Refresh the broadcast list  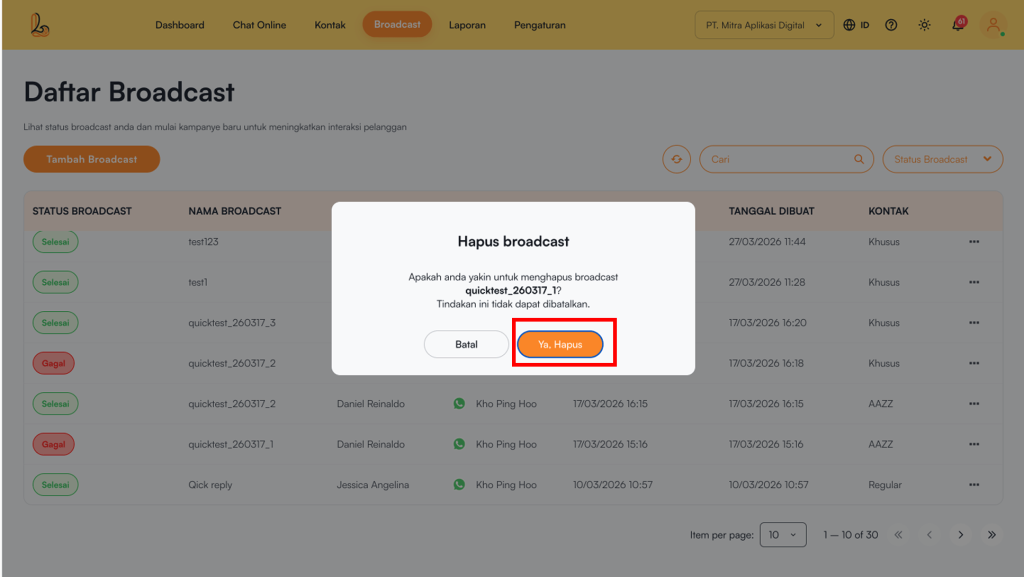pos(677,159)
